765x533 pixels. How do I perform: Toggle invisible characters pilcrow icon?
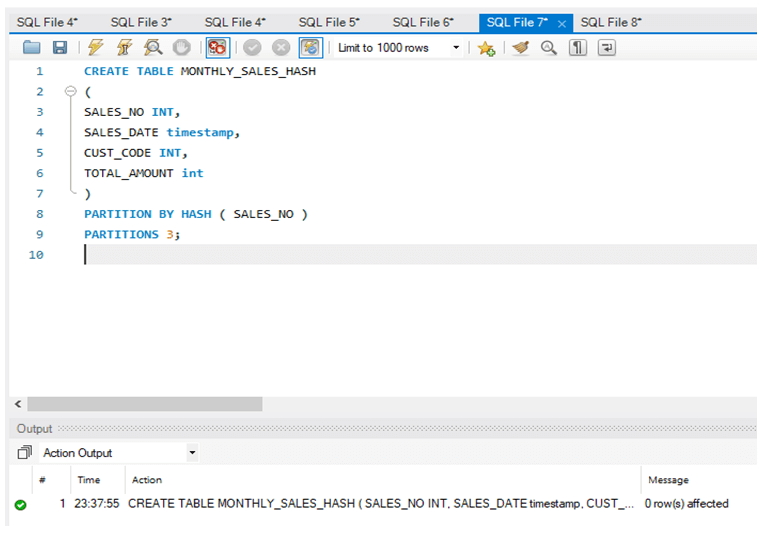578,47
